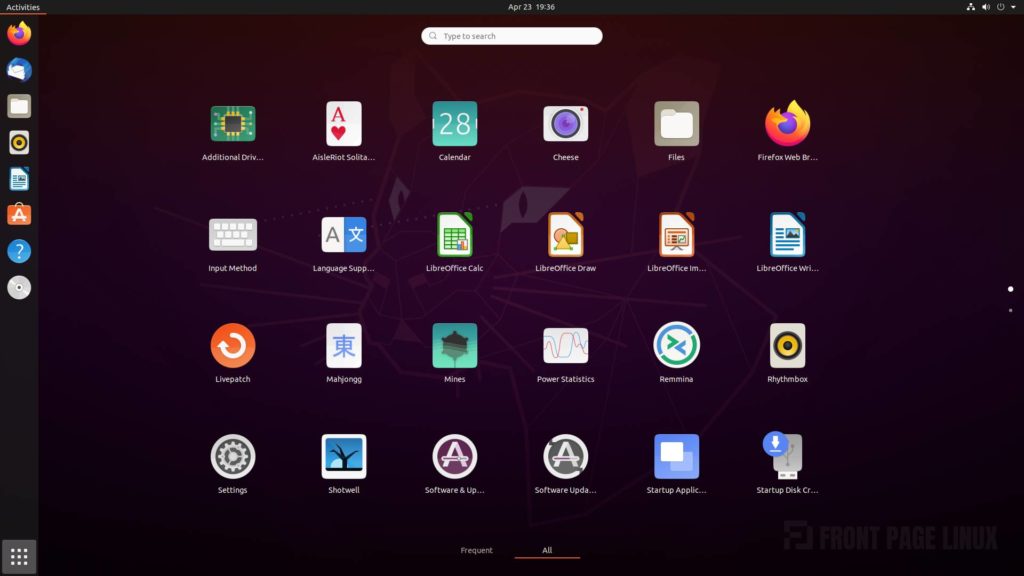Launch Cheese webcam app

point(566,124)
